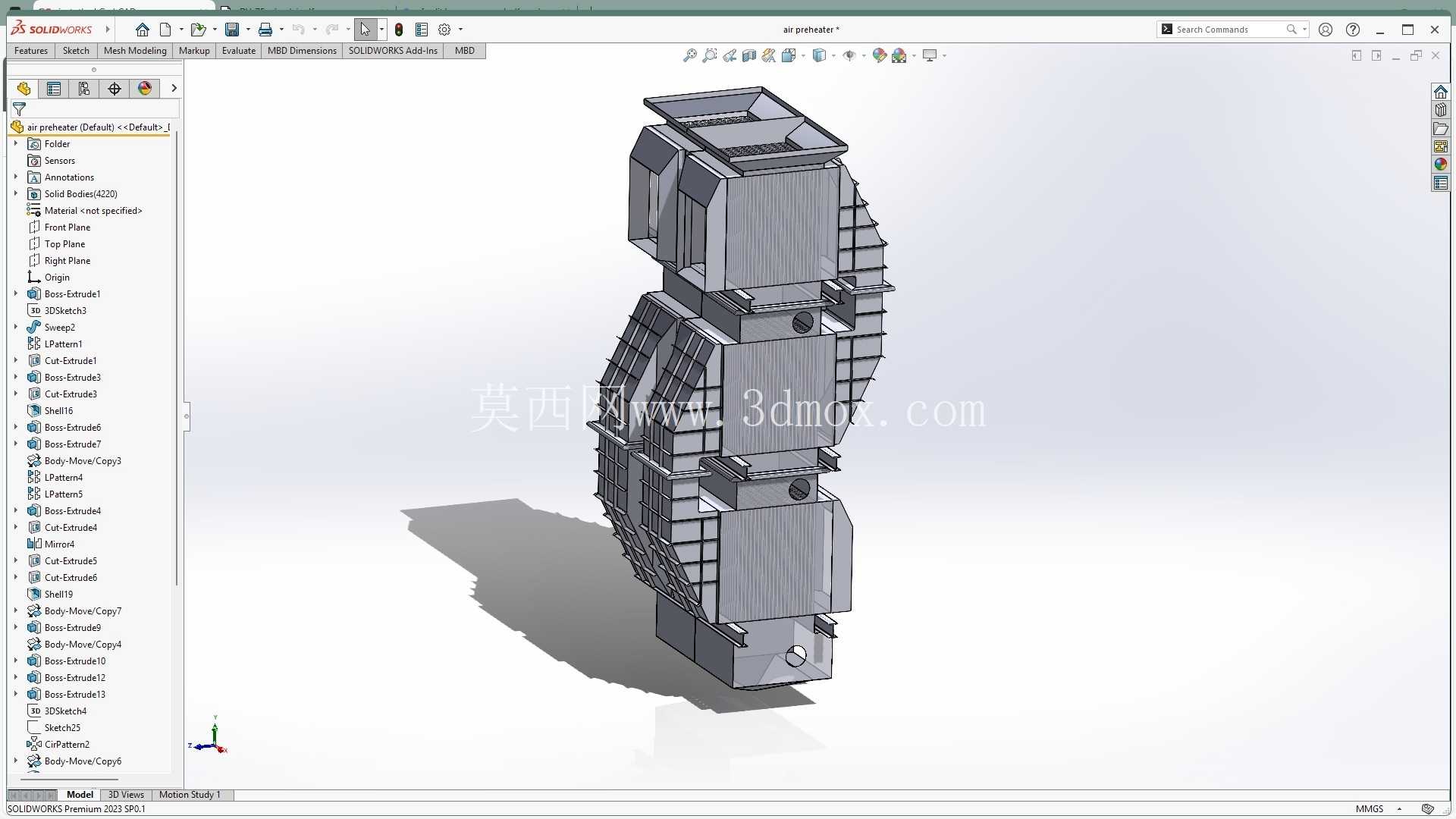Screen dimensions: 1456x819
Task: Open Custom Properties in task pane
Action: [x=1440, y=183]
